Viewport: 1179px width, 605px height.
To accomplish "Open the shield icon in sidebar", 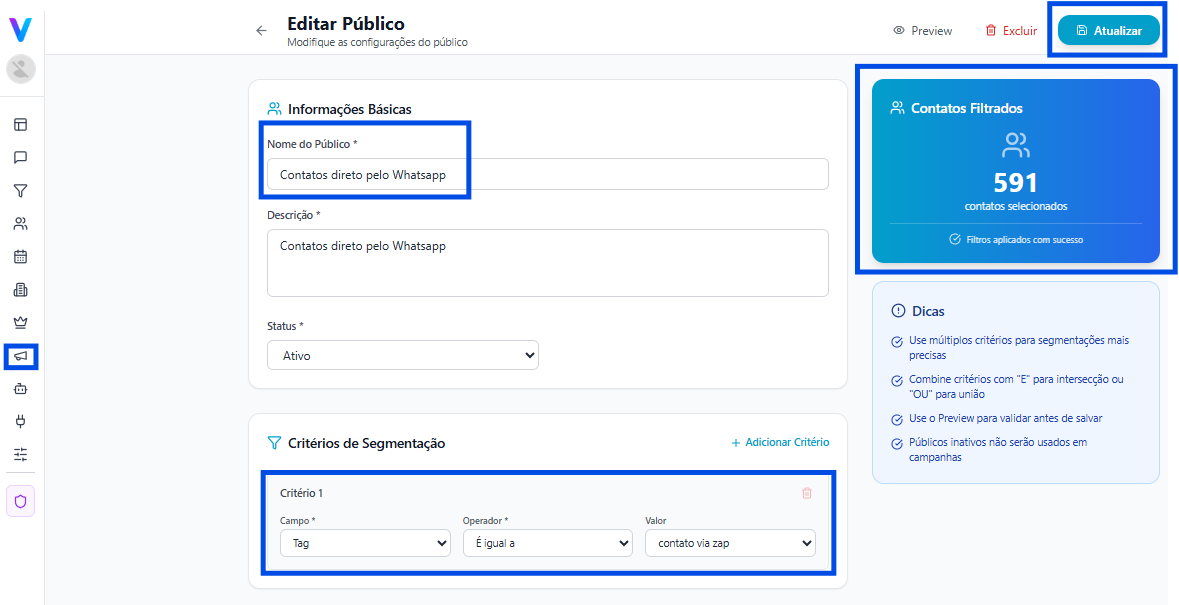I will pos(20,500).
